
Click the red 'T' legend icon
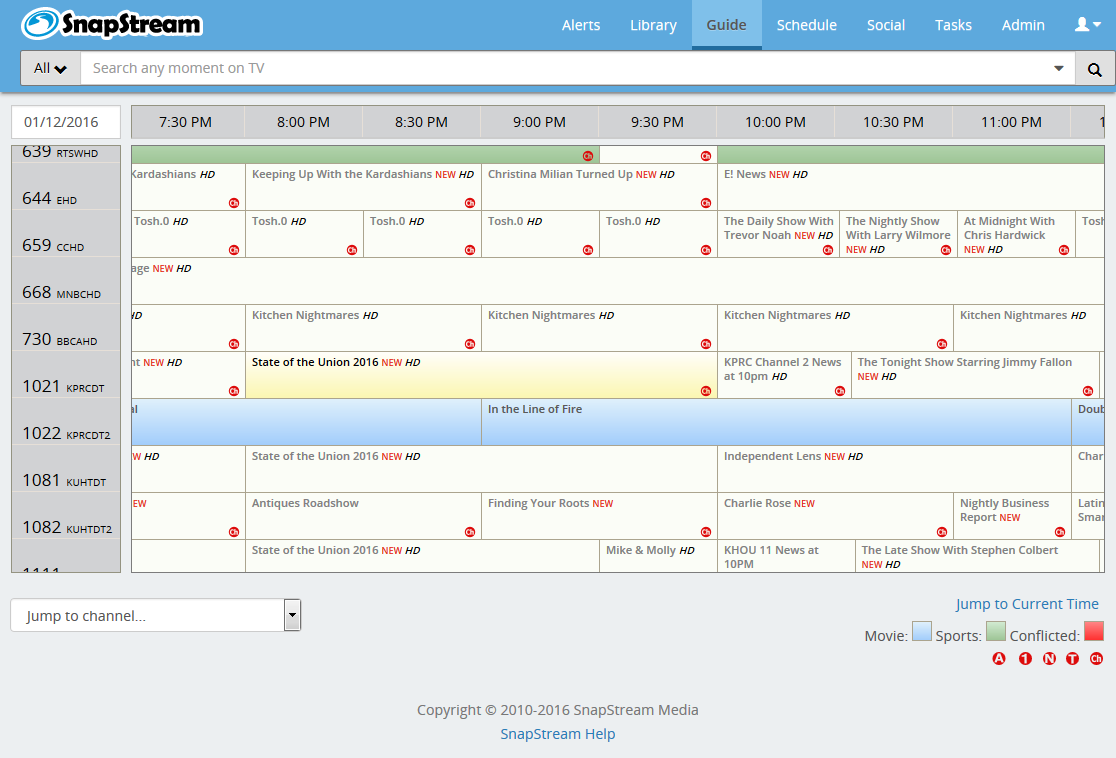[x=1072, y=658]
